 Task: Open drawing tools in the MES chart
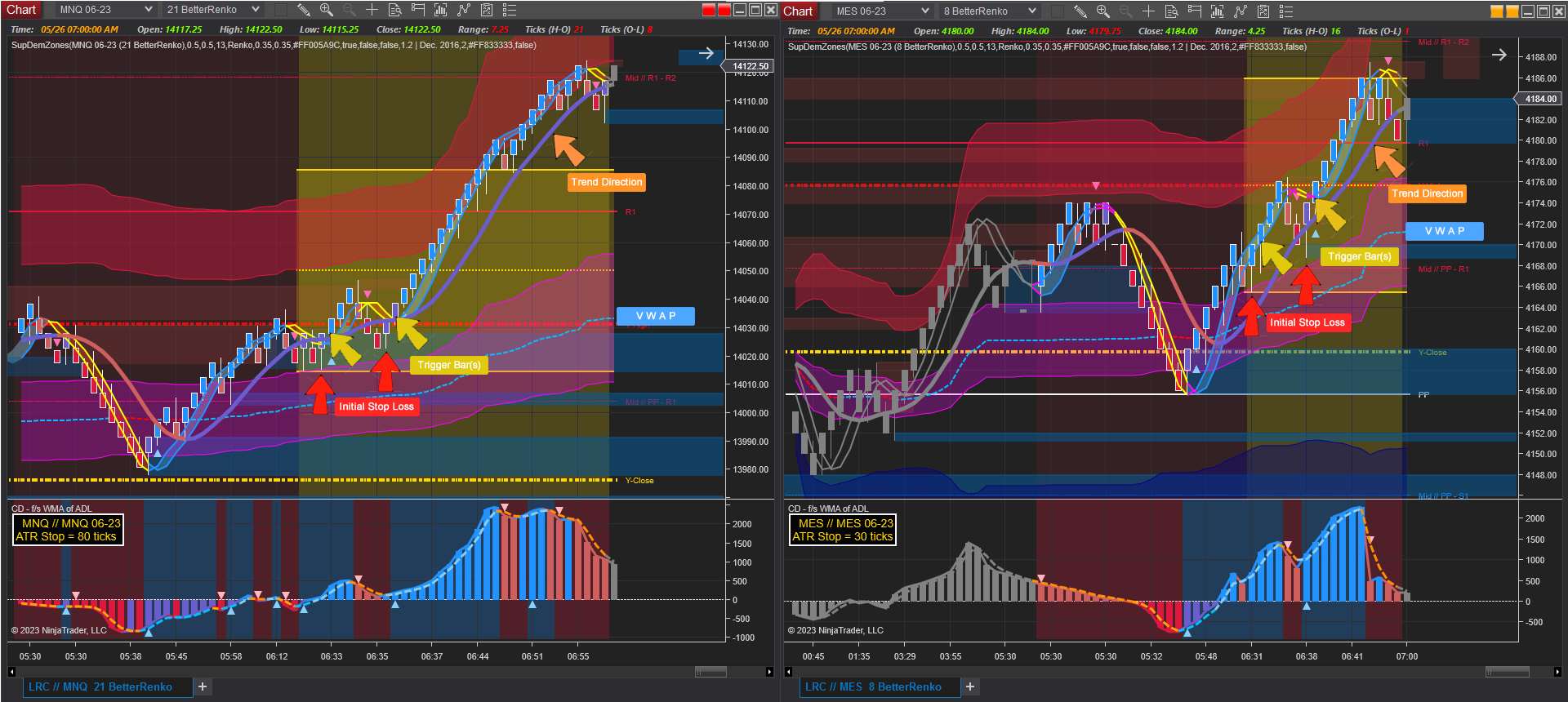coord(1080,11)
